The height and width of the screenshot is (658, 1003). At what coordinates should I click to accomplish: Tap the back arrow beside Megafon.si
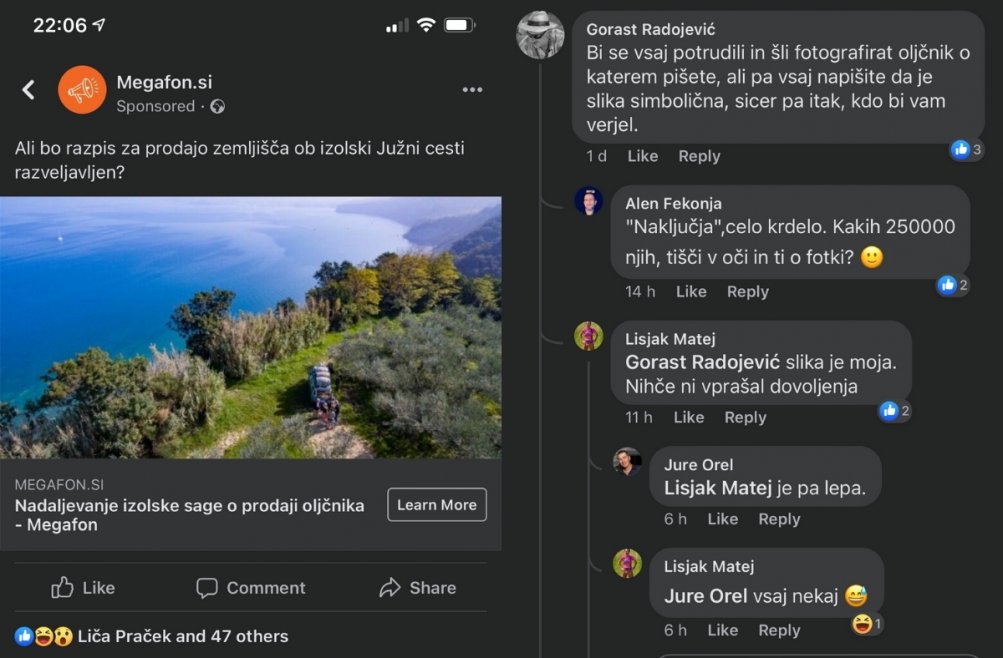point(28,90)
